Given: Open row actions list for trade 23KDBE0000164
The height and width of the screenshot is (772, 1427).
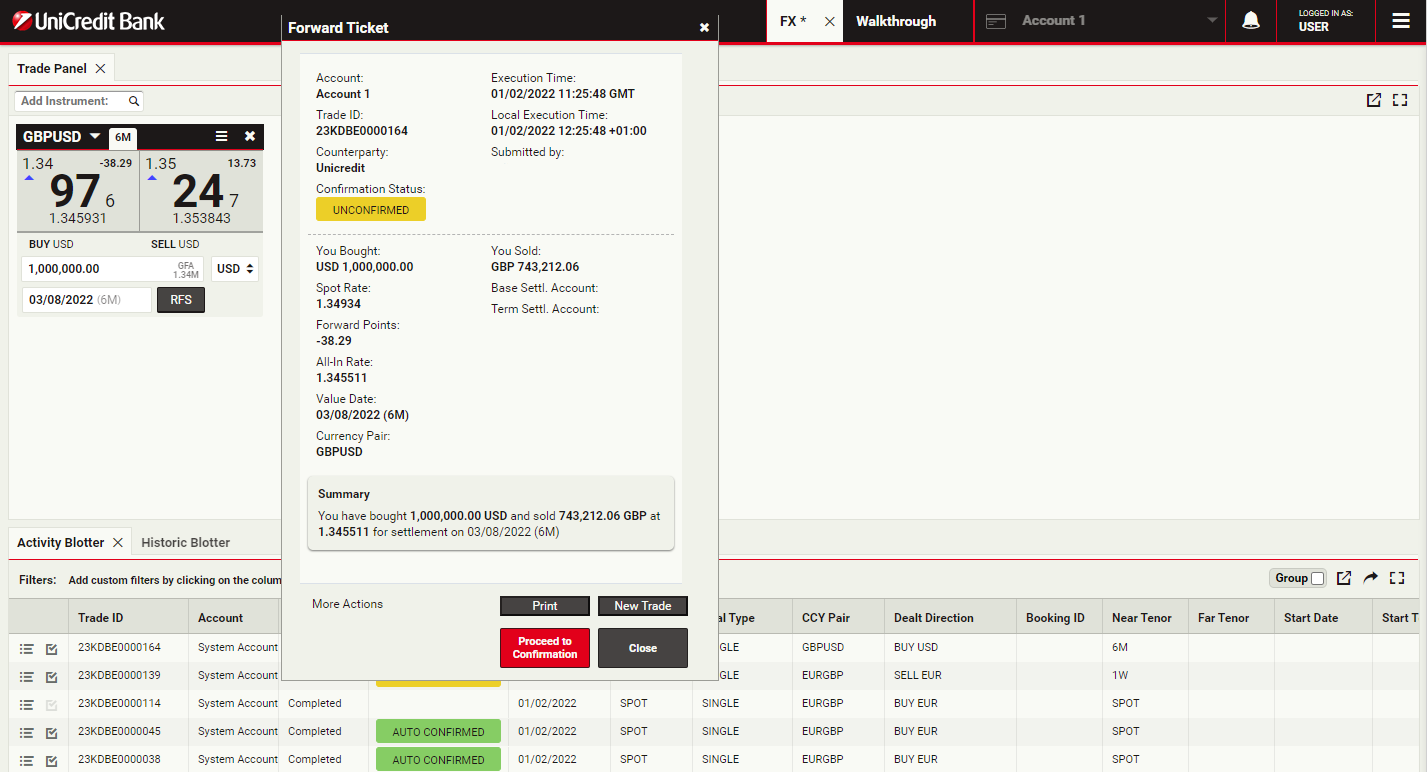Looking at the screenshot, I should tap(27, 648).
